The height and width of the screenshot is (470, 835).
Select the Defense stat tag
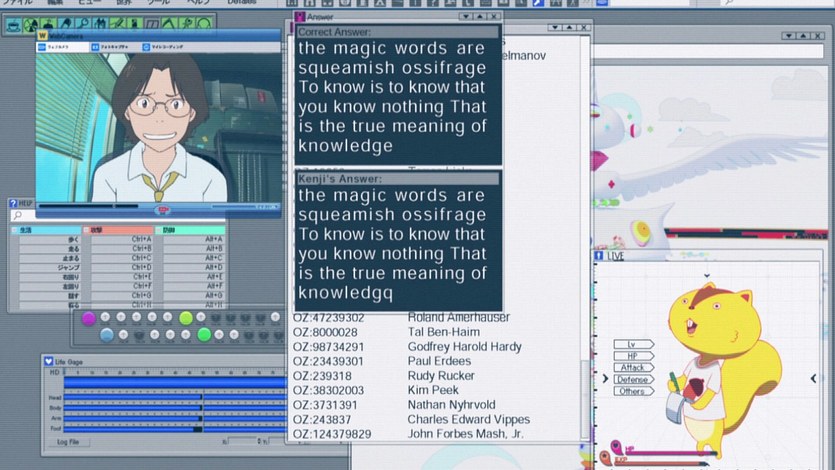(x=632, y=379)
